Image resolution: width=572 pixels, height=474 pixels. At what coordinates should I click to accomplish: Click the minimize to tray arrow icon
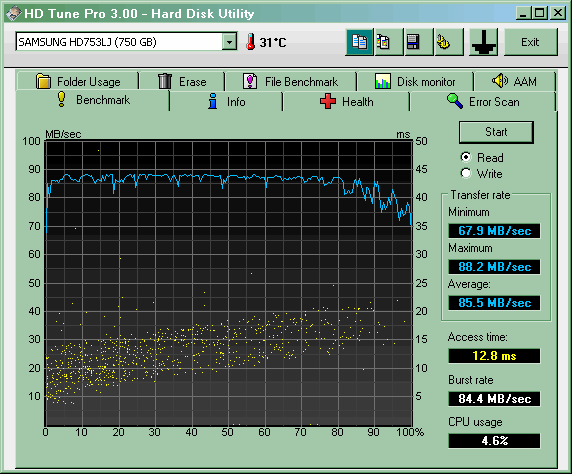[x=483, y=42]
